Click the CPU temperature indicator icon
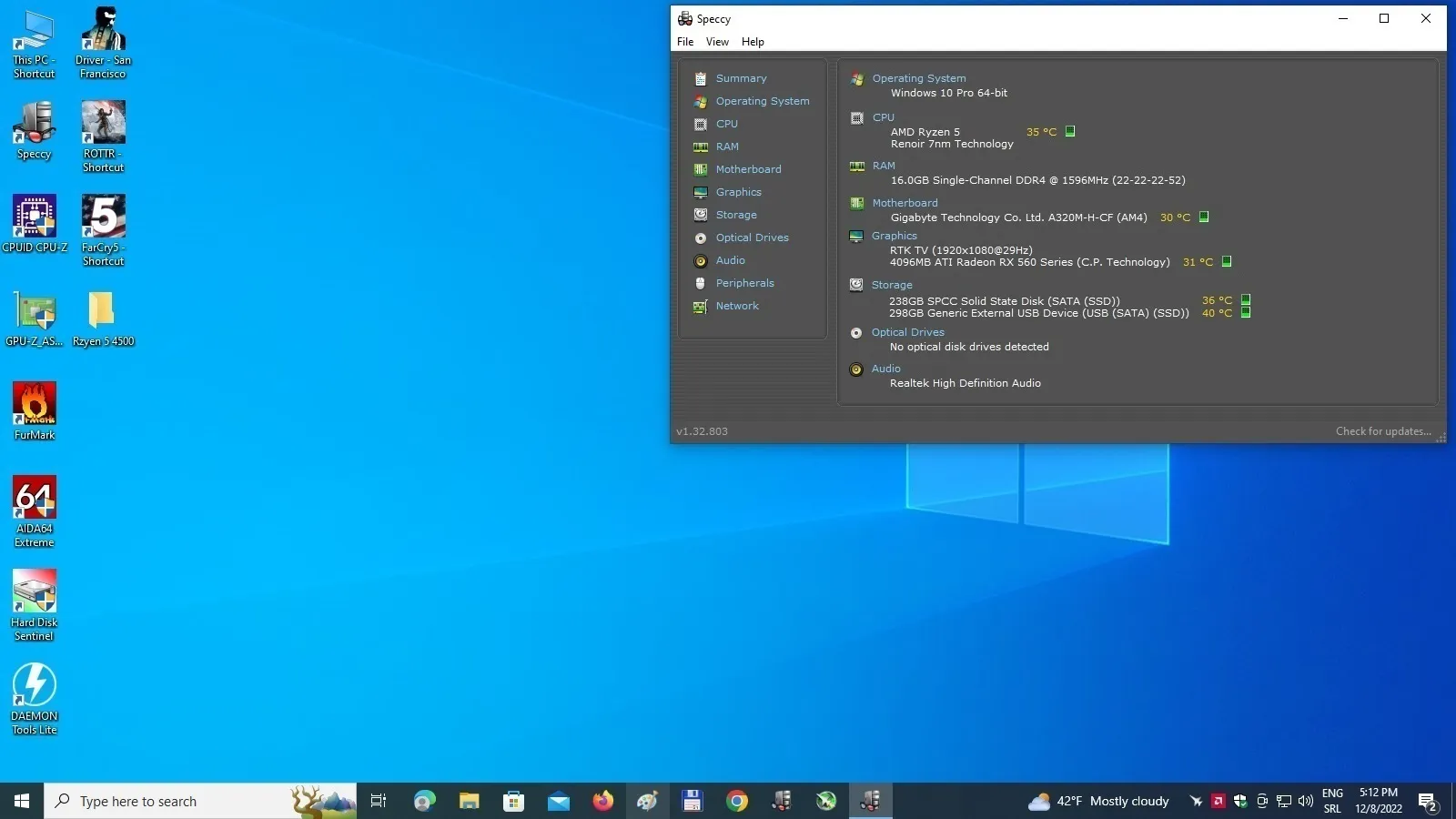Viewport: 1456px width, 819px height. click(1070, 131)
